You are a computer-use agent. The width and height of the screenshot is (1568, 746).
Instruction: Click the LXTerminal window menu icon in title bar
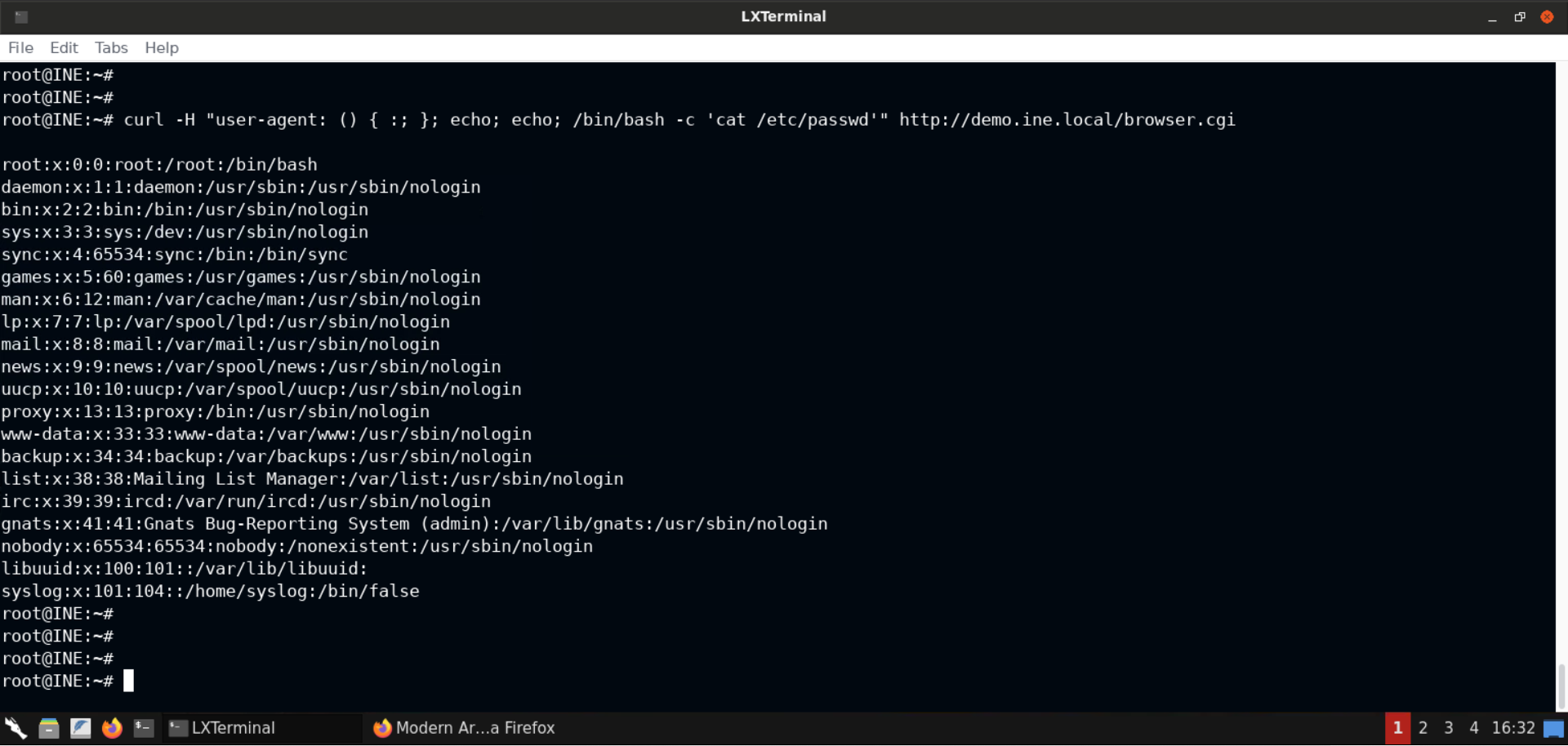[x=21, y=16]
